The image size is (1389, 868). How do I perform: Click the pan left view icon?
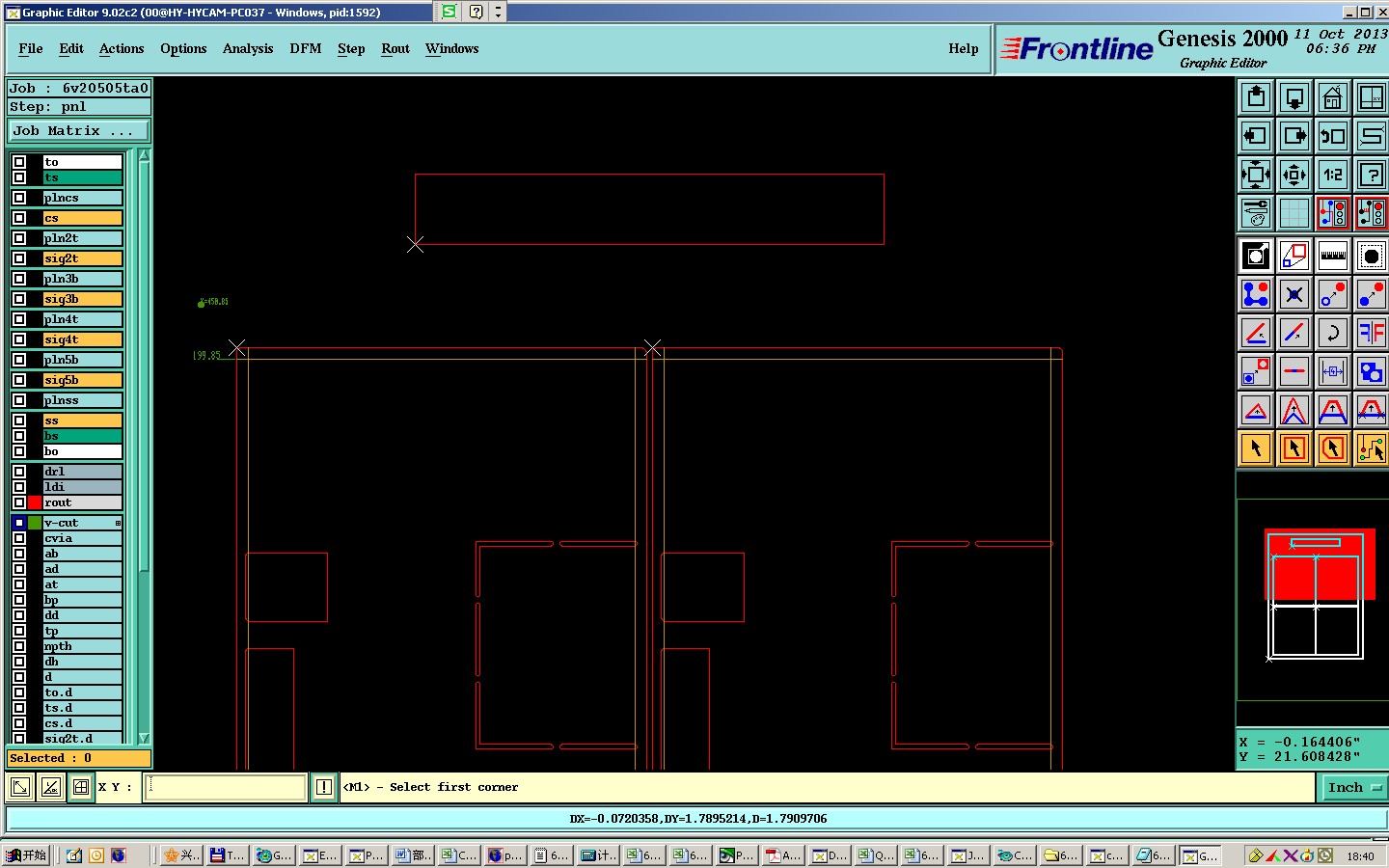click(1256, 136)
